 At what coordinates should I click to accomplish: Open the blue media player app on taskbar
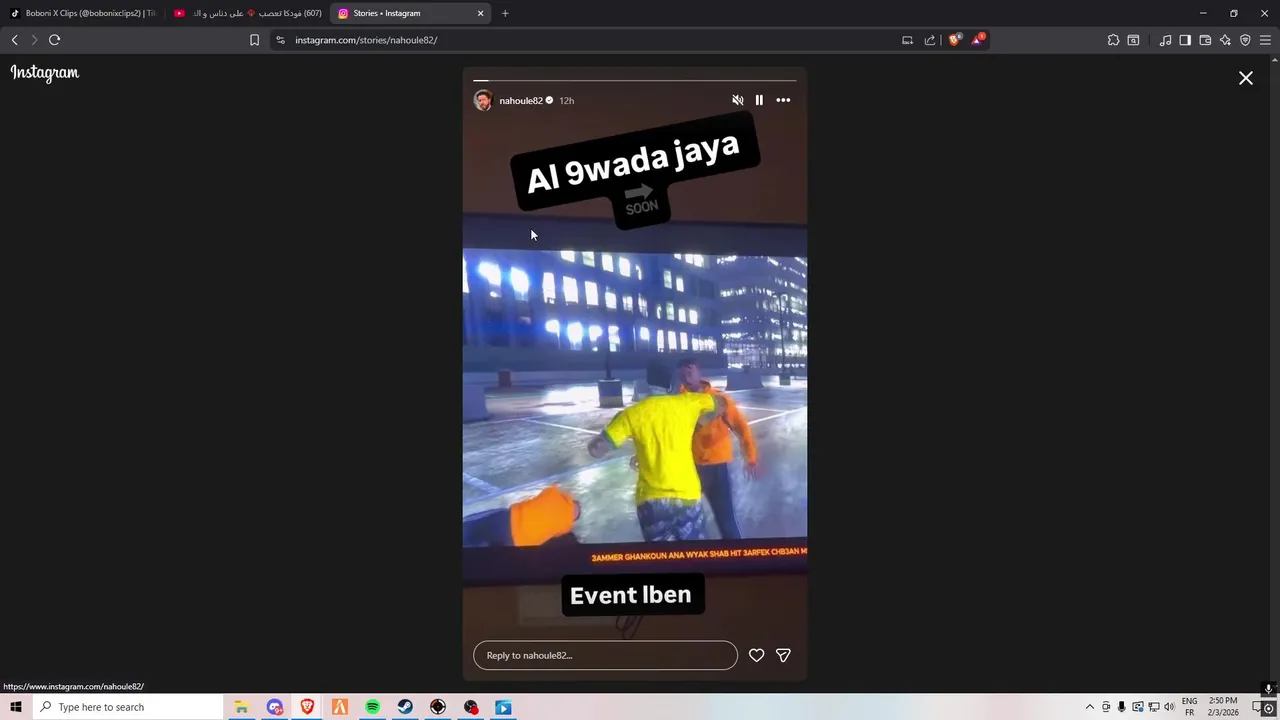pos(503,707)
